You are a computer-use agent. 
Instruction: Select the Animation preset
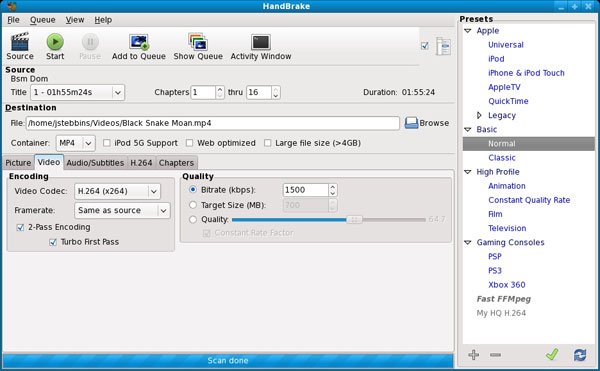[507, 186]
